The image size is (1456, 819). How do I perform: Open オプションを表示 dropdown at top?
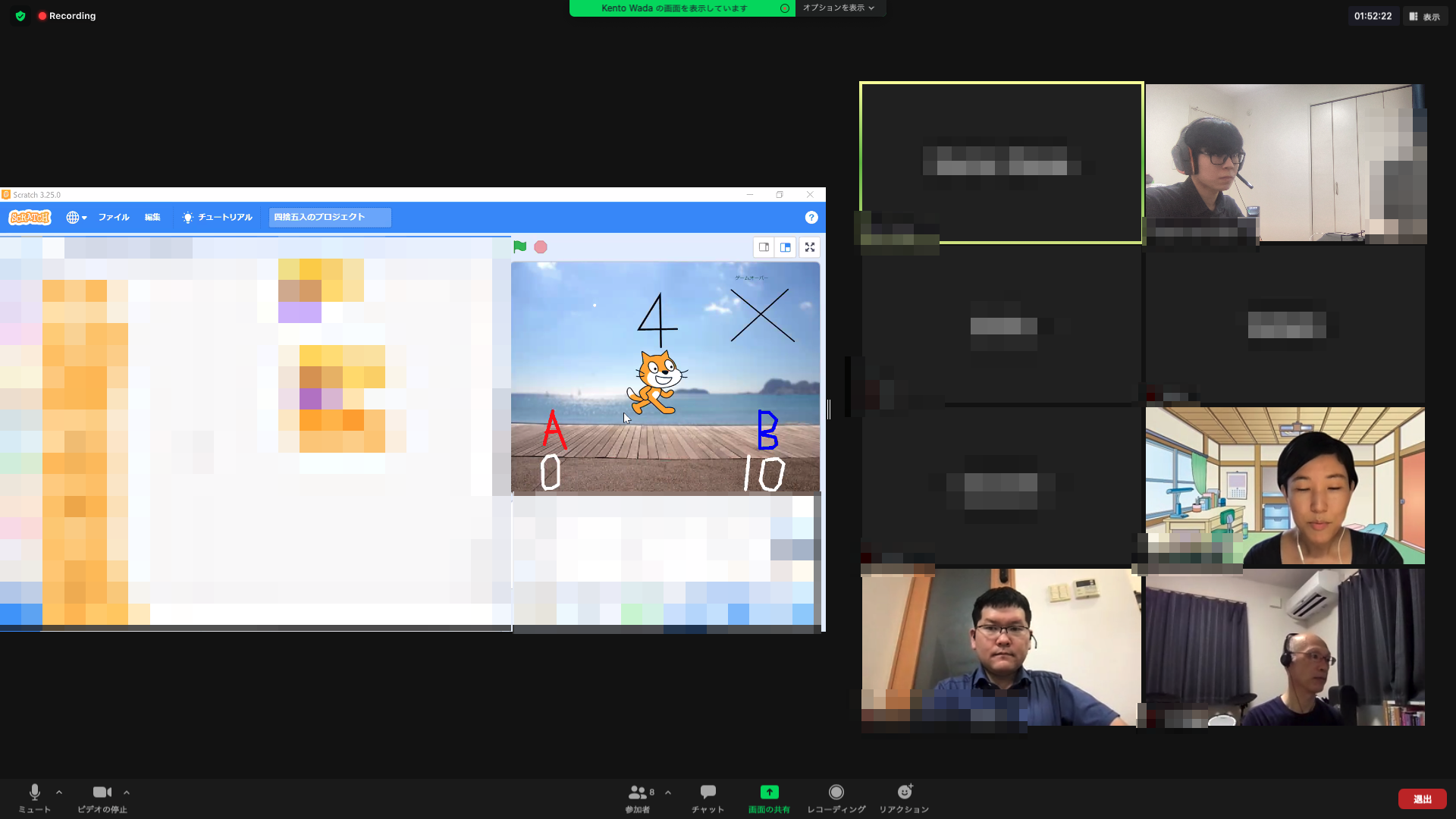coord(838,8)
